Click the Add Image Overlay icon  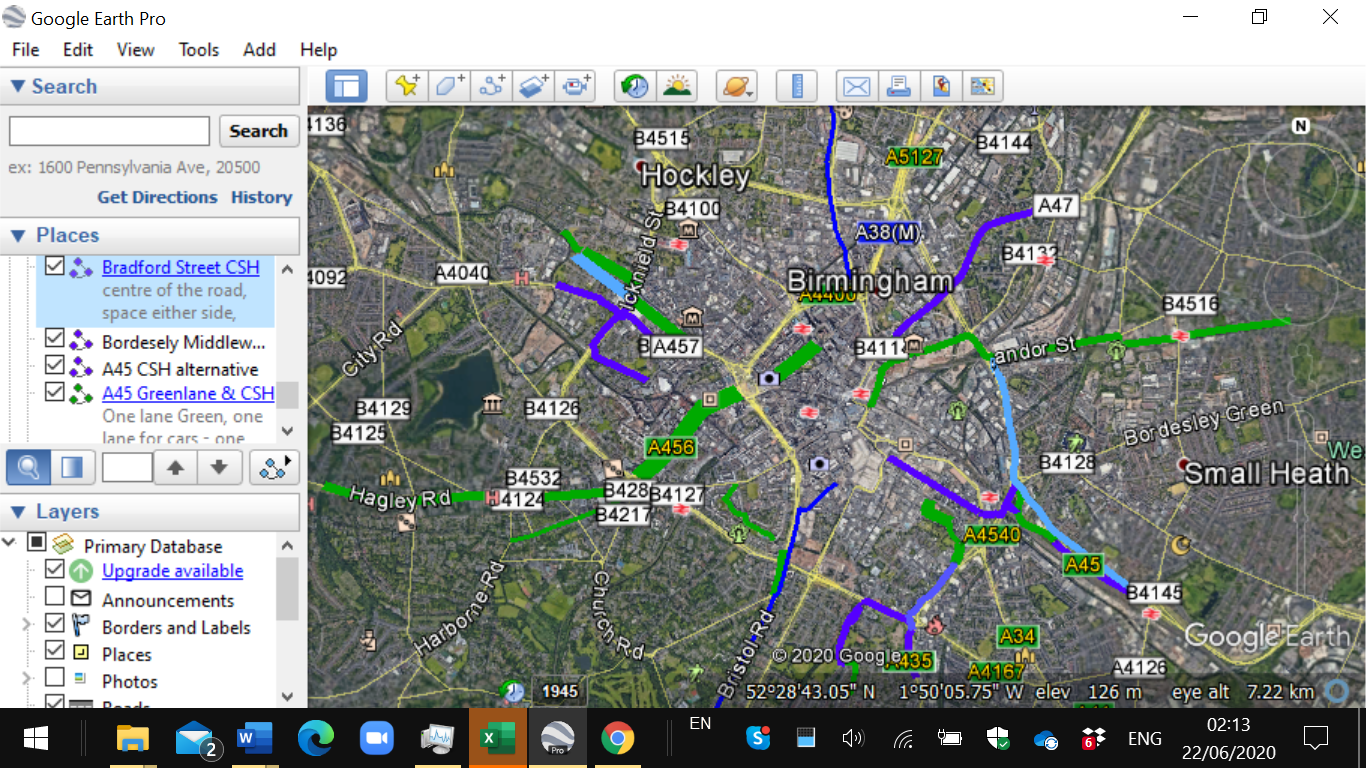click(533, 86)
